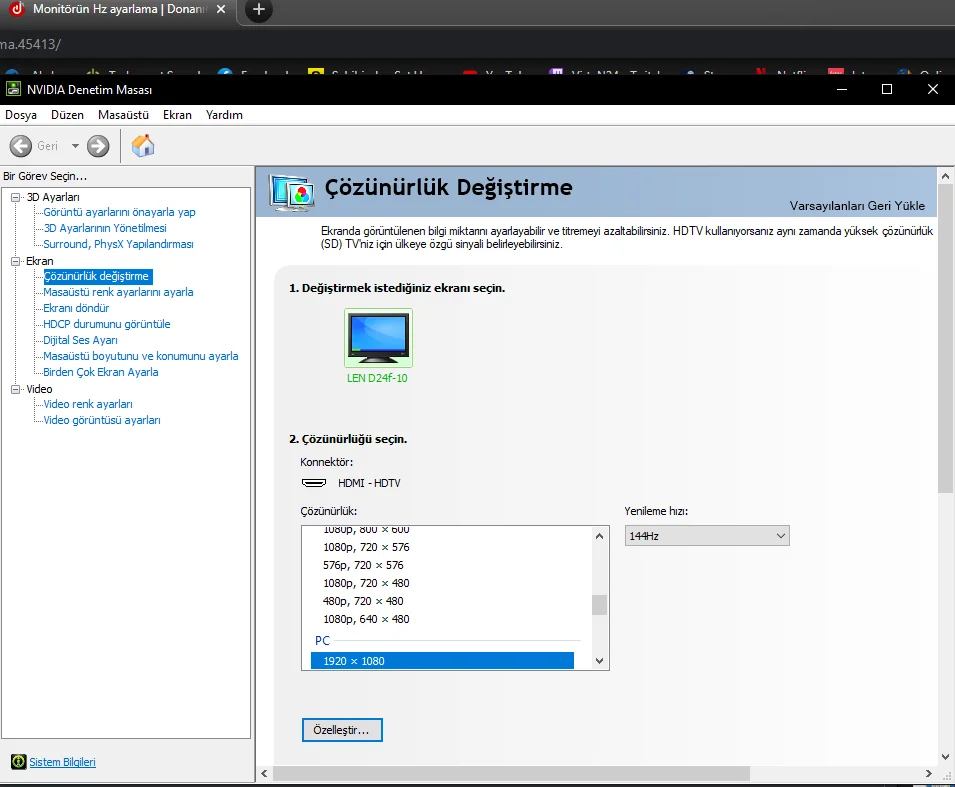Click resolution list scroll up arrow
This screenshot has width=955, height=787.
point(599,536)
